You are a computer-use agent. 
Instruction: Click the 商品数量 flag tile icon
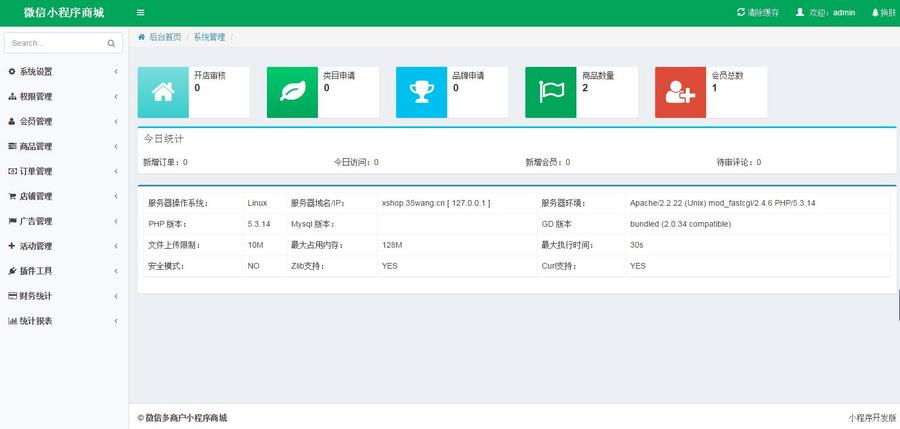point(550,92)
